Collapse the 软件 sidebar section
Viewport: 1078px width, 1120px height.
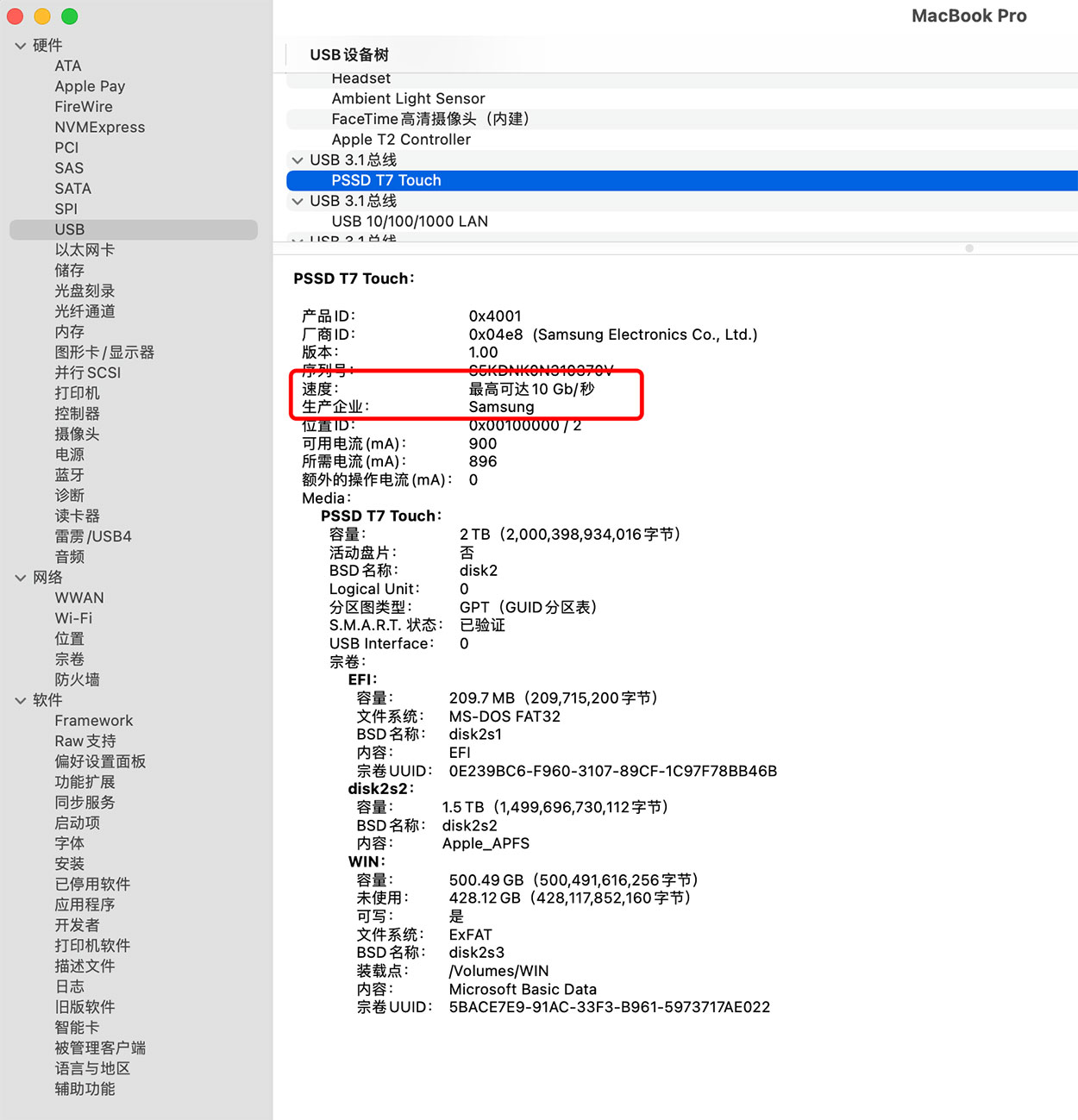[x=21, y=700]
